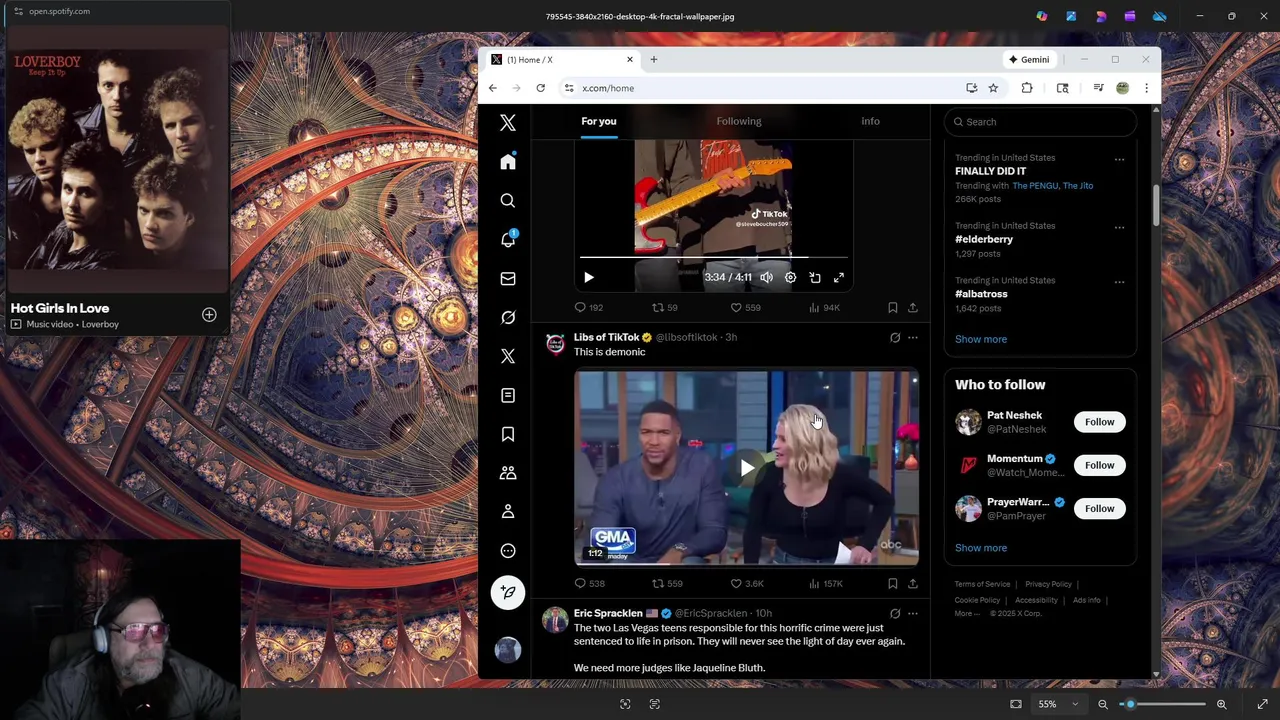
Task: Open Gemini button in Chrome
Action: (1028, 60)
